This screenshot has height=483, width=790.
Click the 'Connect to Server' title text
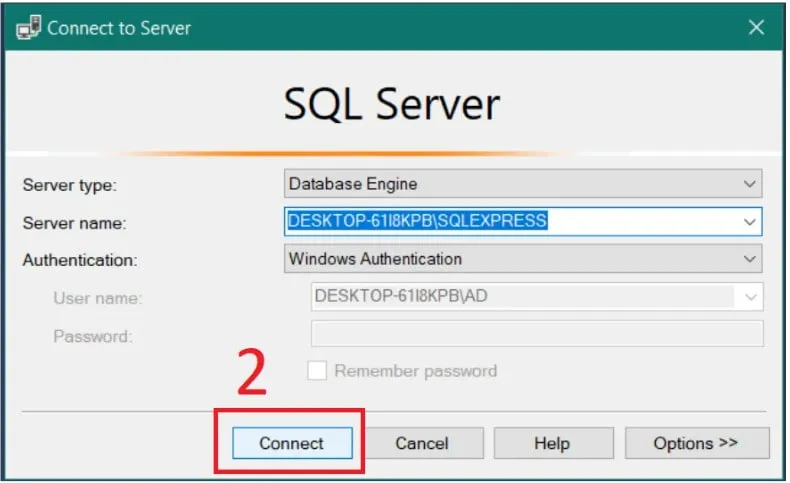[119, 28]
